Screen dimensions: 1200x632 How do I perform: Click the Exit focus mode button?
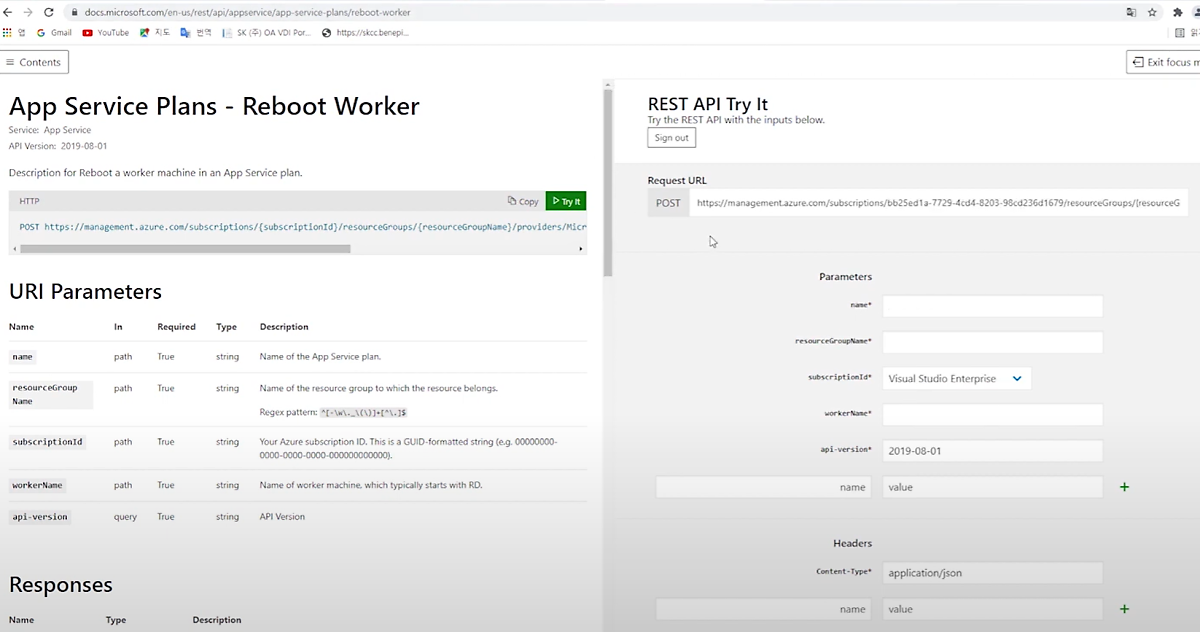[x=1164, y=62]
